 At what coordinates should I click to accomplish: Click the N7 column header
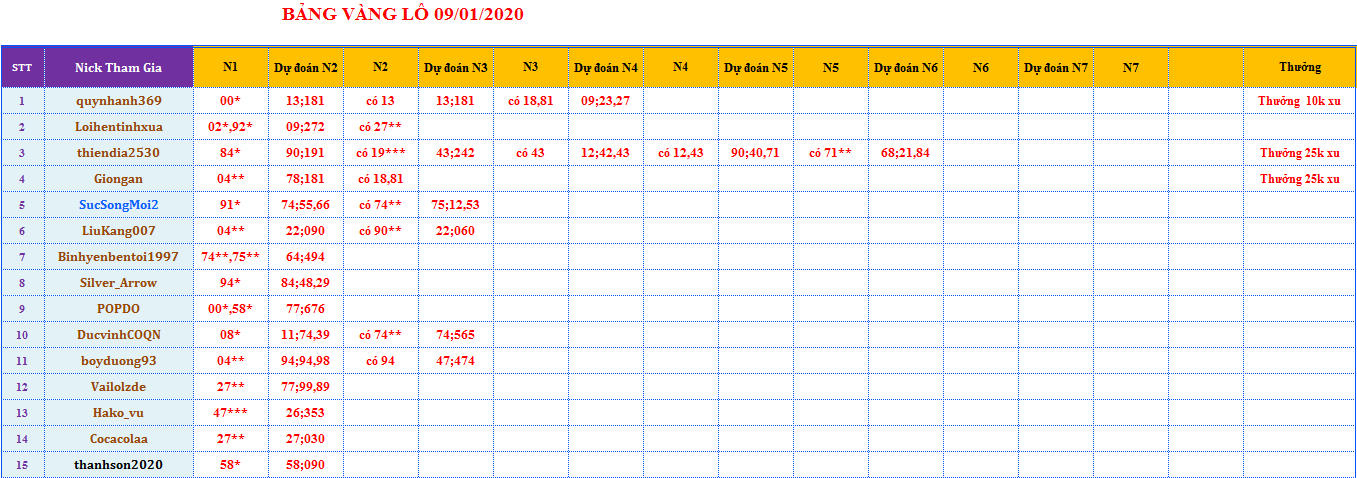pos(1131,67)
